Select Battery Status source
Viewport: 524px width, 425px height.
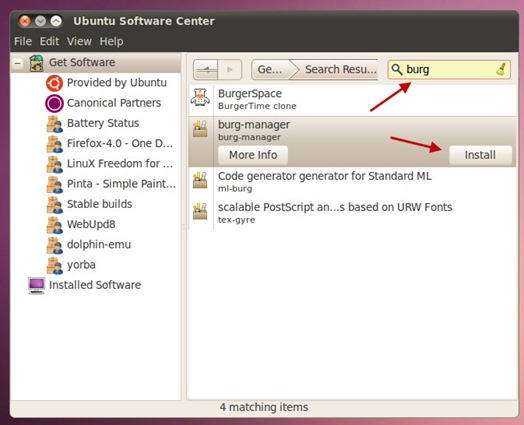click(103, 123)
